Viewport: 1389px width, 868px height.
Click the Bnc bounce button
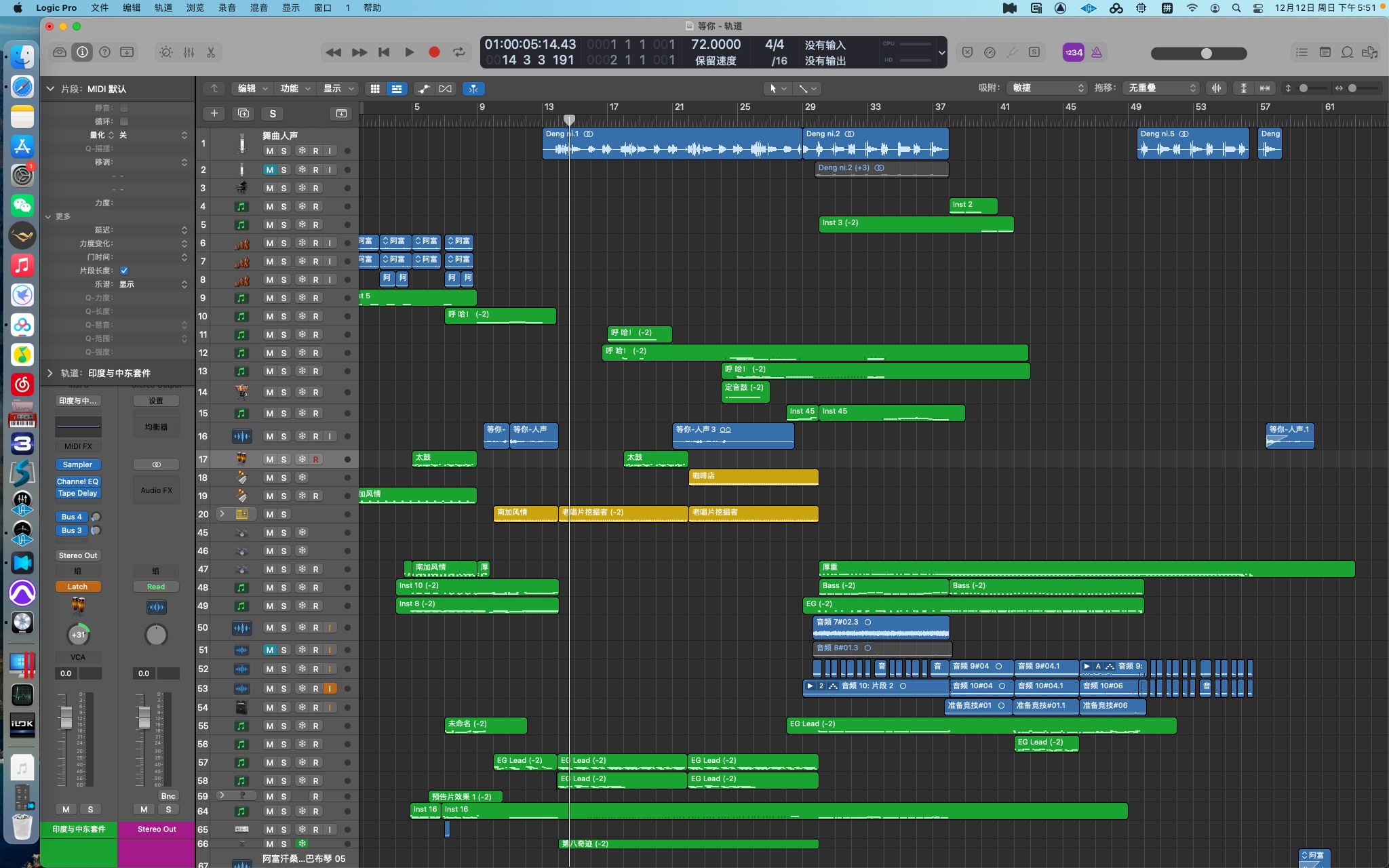point(168,796)
